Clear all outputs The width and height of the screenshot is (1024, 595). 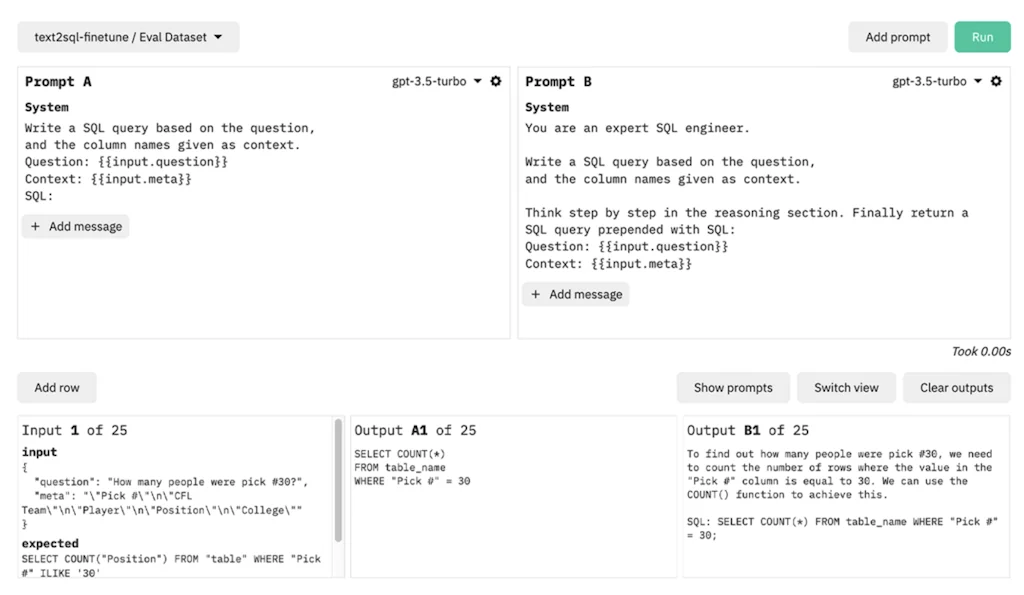956,388
